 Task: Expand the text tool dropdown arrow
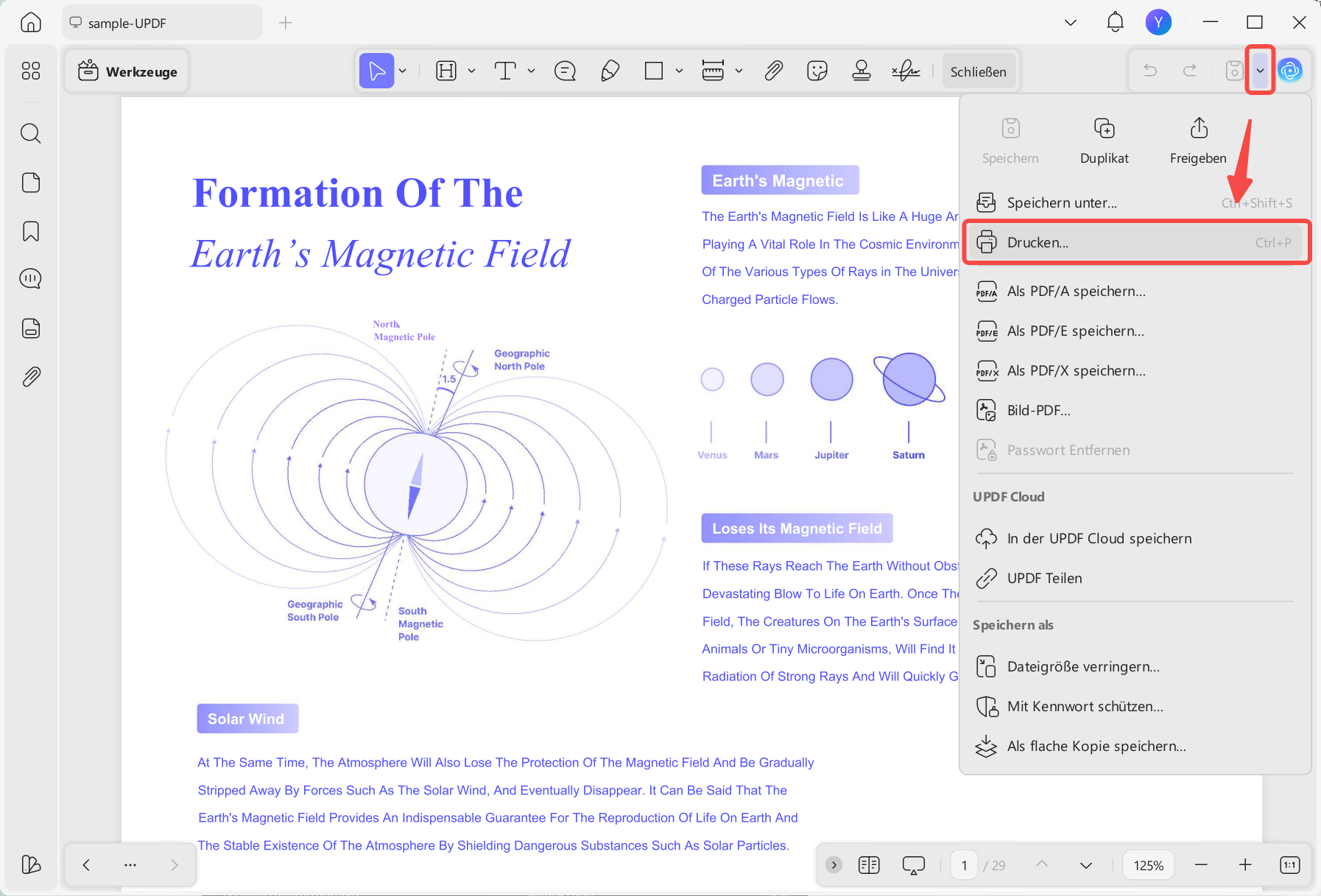[531, 71]
